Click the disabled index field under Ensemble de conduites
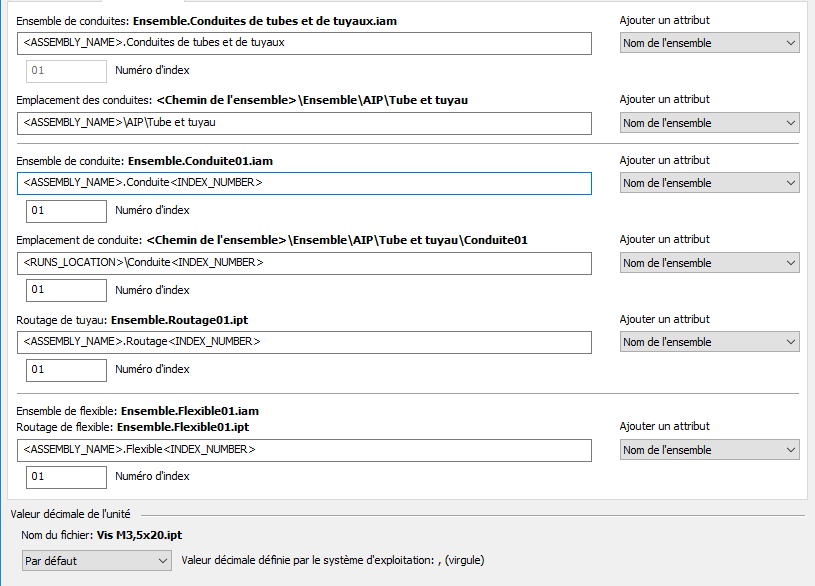 (x=66, y=71)
